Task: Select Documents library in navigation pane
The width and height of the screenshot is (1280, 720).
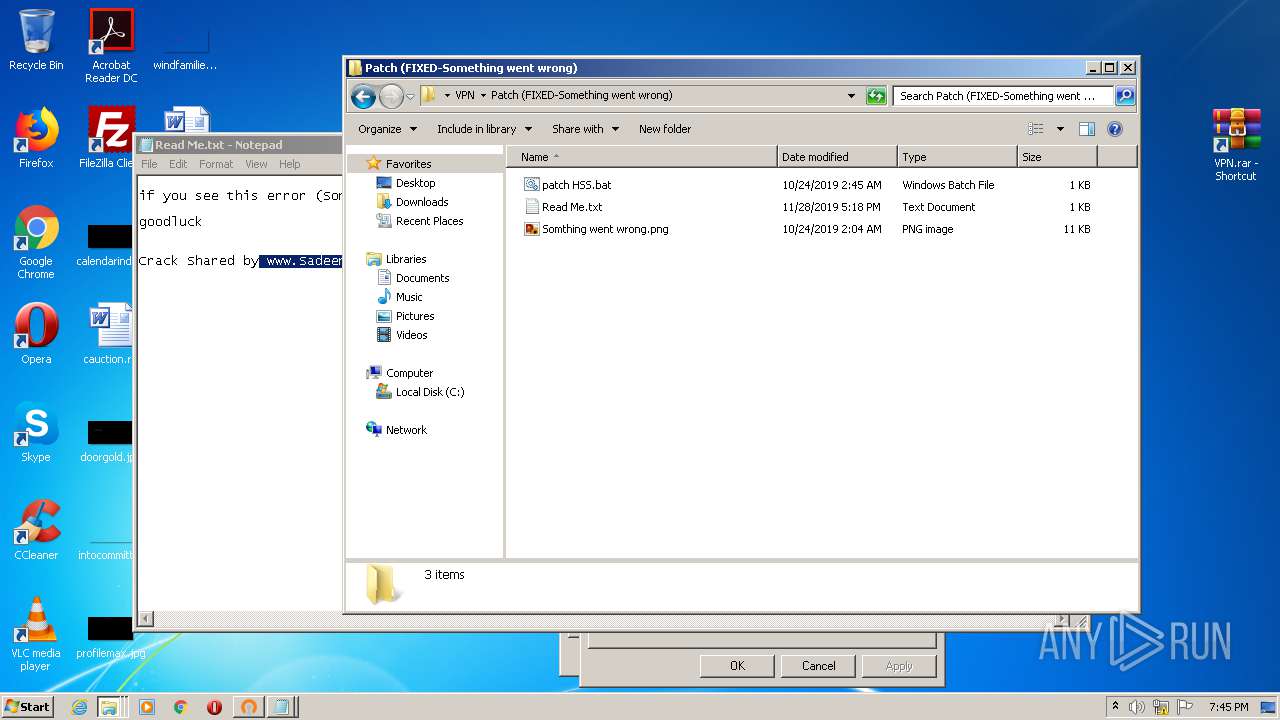Action: [422, 278]
